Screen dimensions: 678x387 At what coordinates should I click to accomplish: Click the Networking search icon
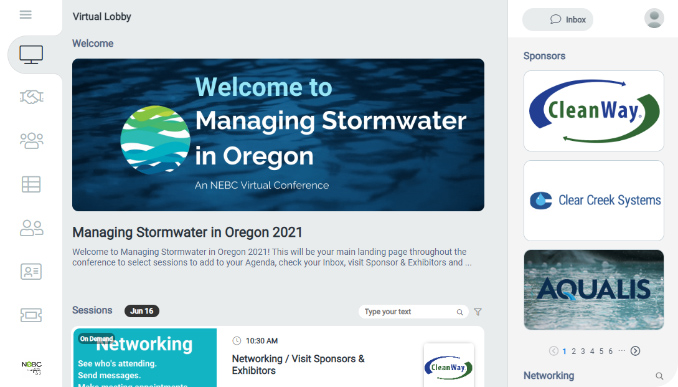(x=659, y=376)
